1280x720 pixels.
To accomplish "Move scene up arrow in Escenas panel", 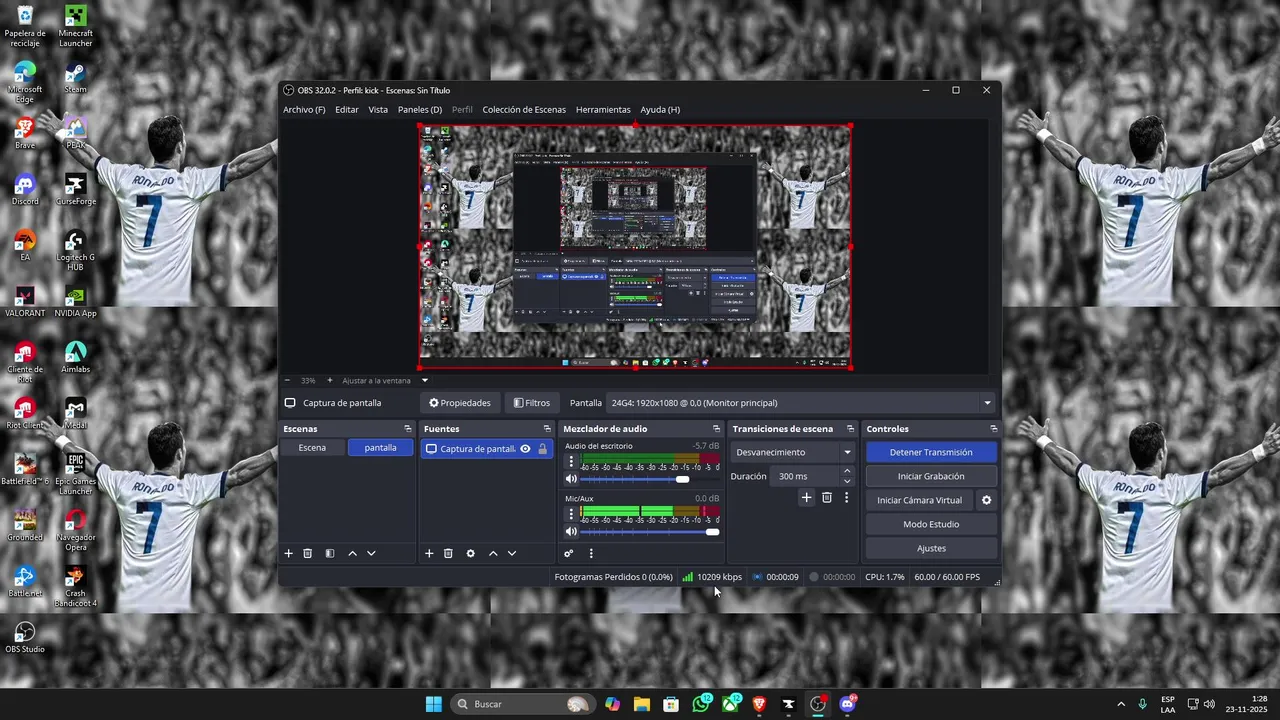I will [352, 553].
